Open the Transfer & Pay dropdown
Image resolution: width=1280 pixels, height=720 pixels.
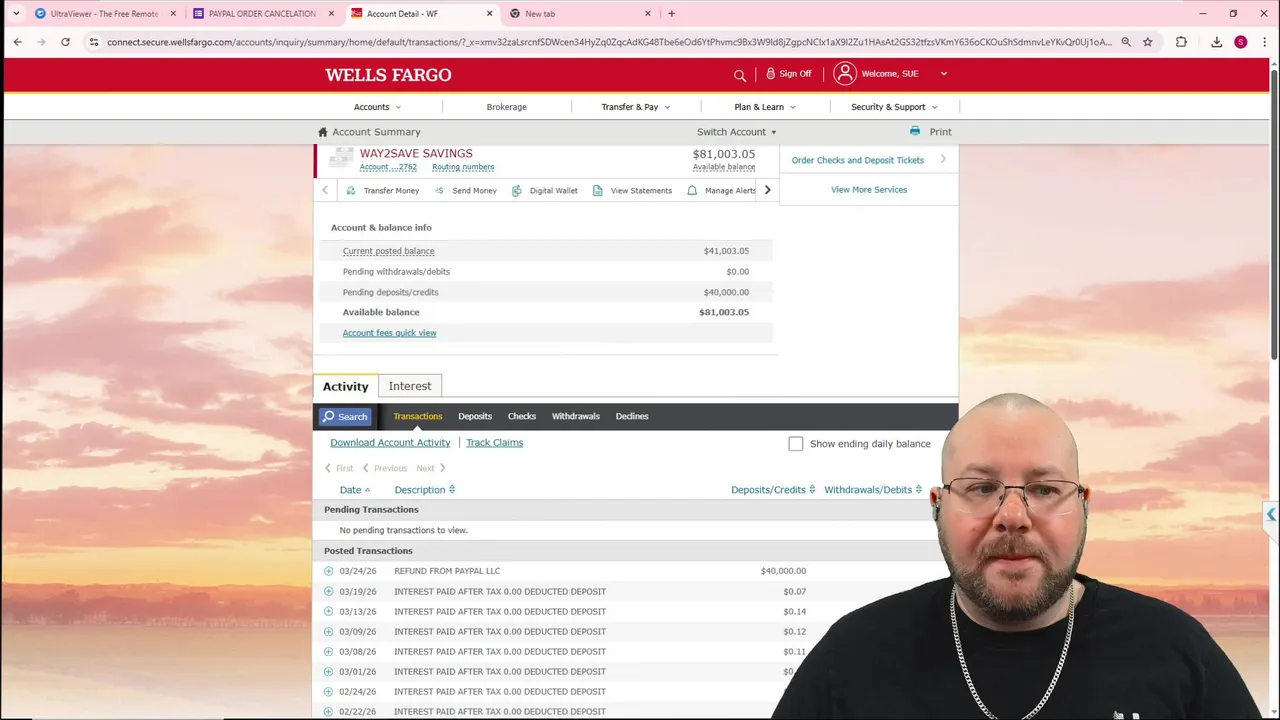tap(636, 107)
